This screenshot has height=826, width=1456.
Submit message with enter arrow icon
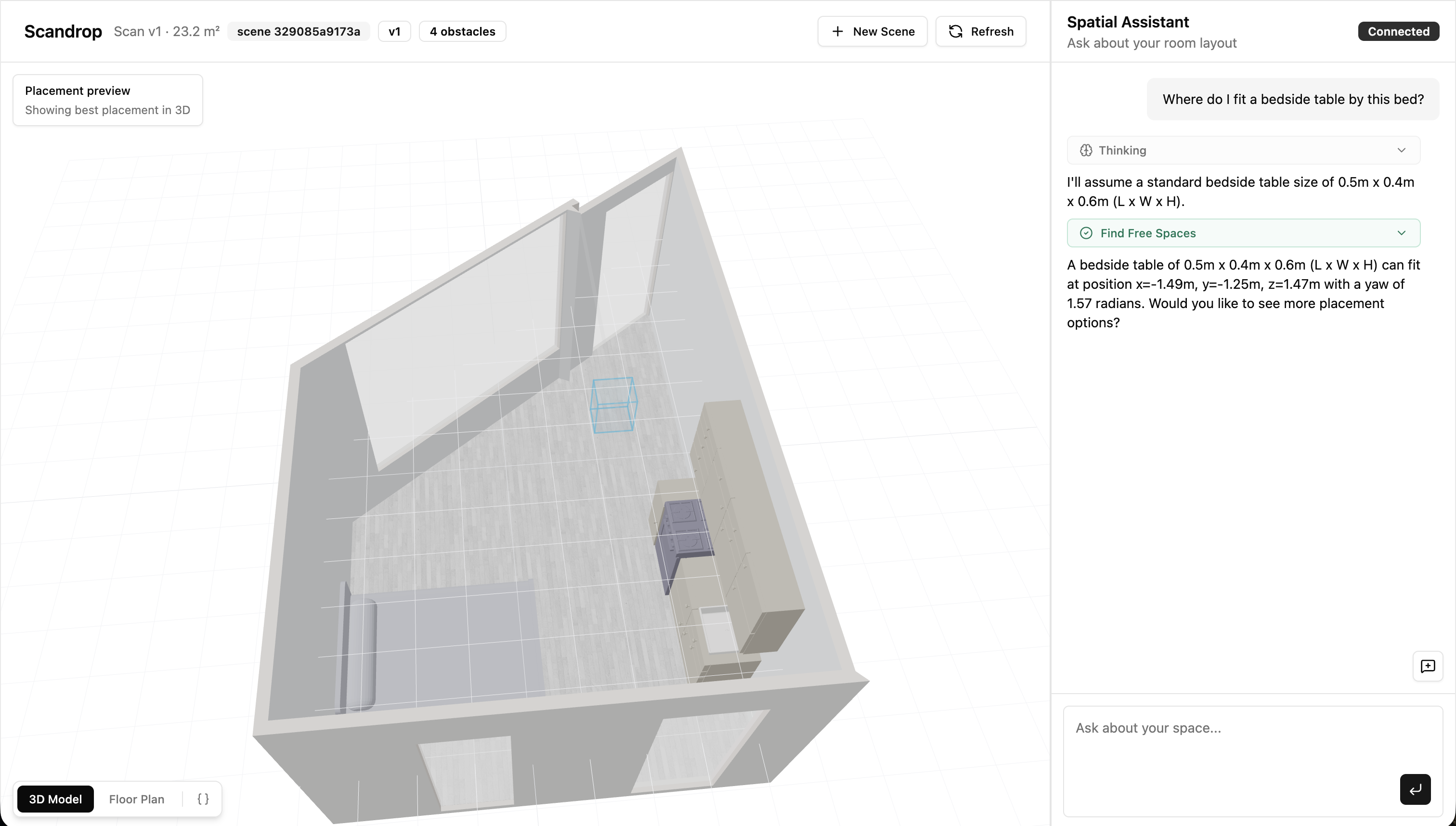[x=1415, y=789]
